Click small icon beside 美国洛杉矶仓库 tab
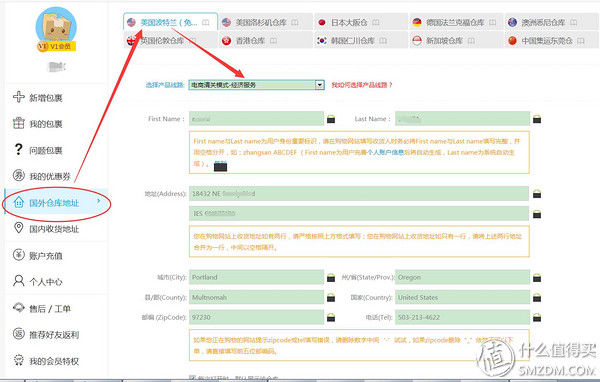600x382 pixels. 295,22
